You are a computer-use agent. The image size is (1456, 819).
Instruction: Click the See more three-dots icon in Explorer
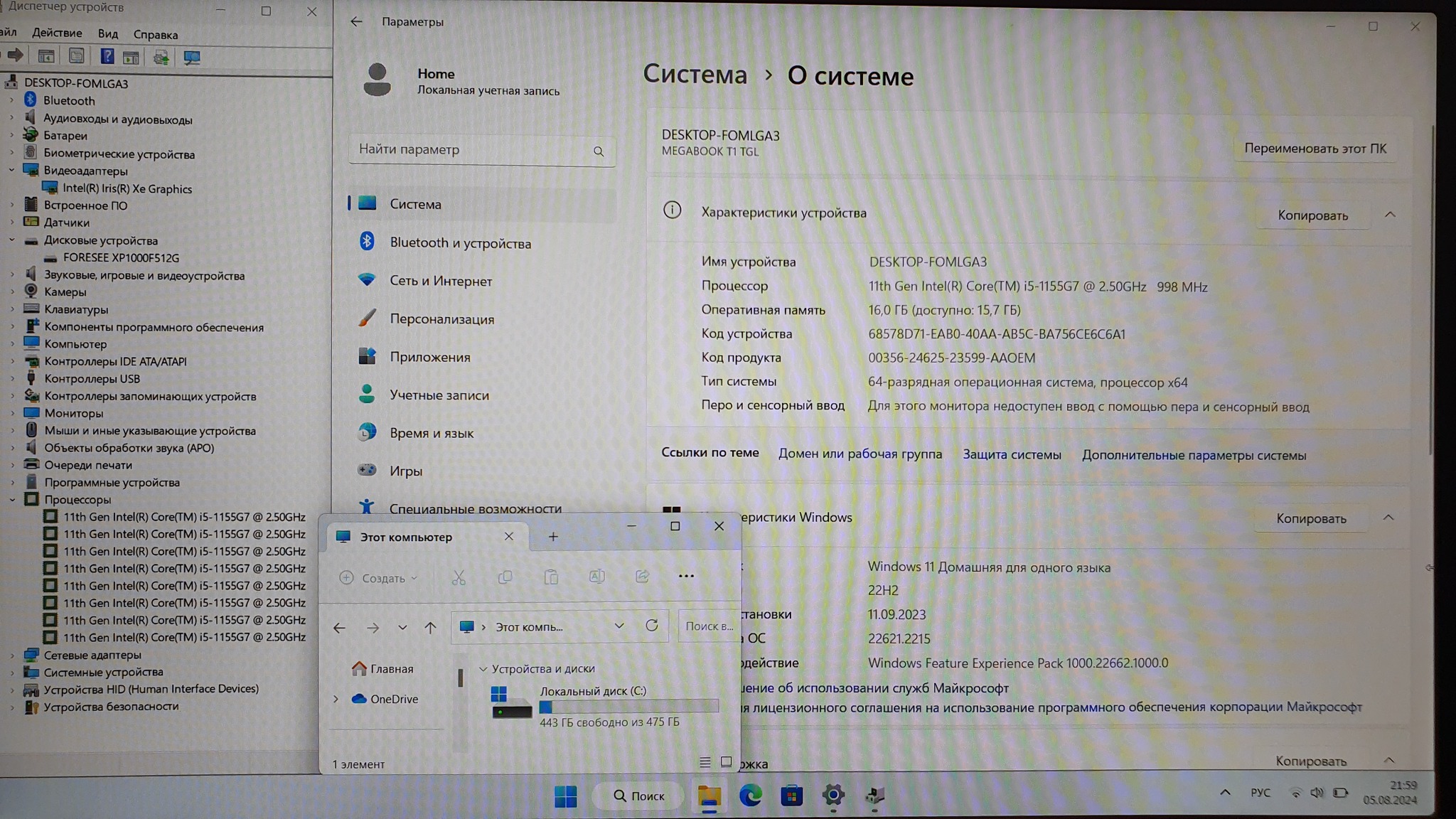[x=686, y=577]
